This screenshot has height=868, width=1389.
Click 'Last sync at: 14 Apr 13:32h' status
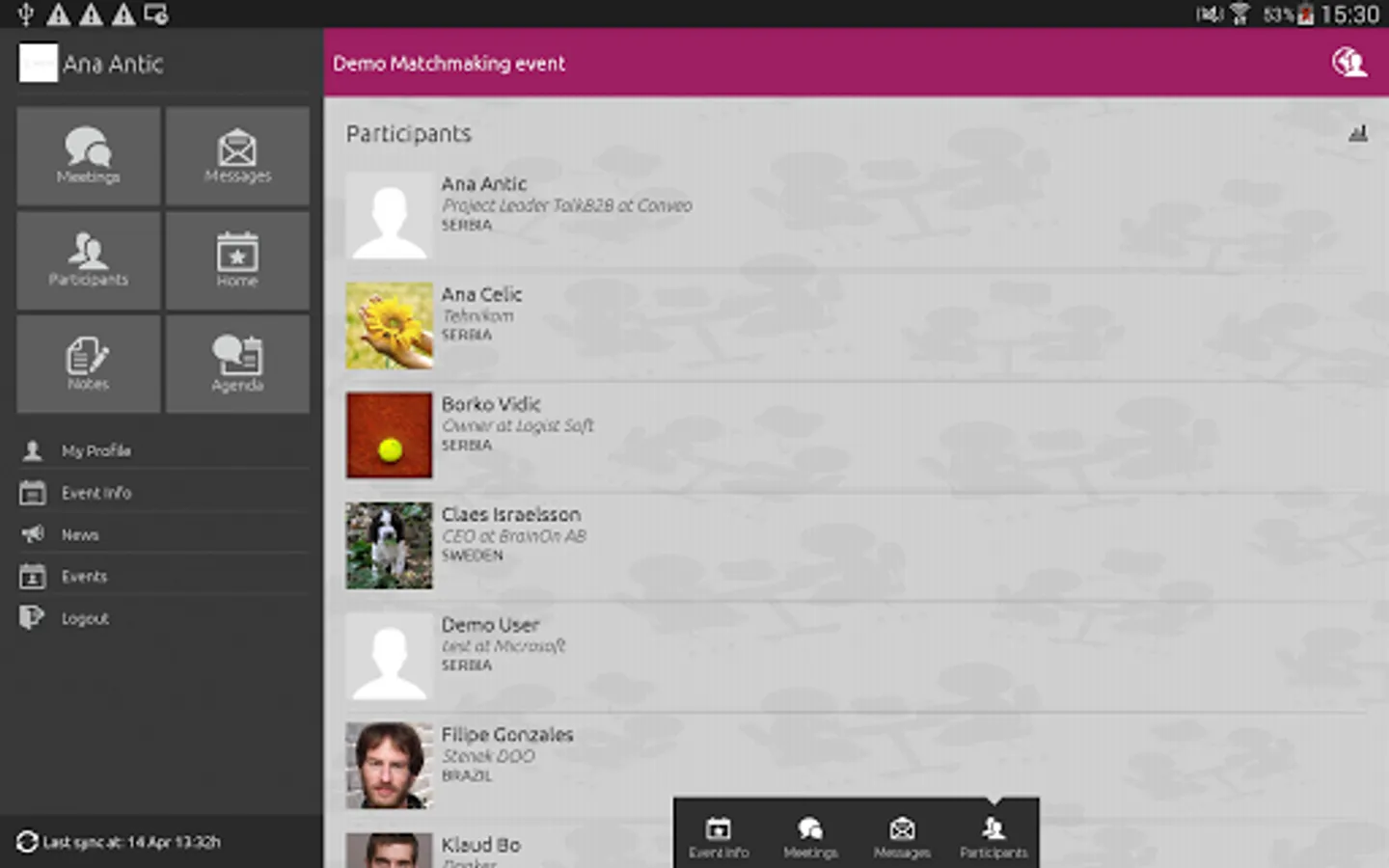132,842
